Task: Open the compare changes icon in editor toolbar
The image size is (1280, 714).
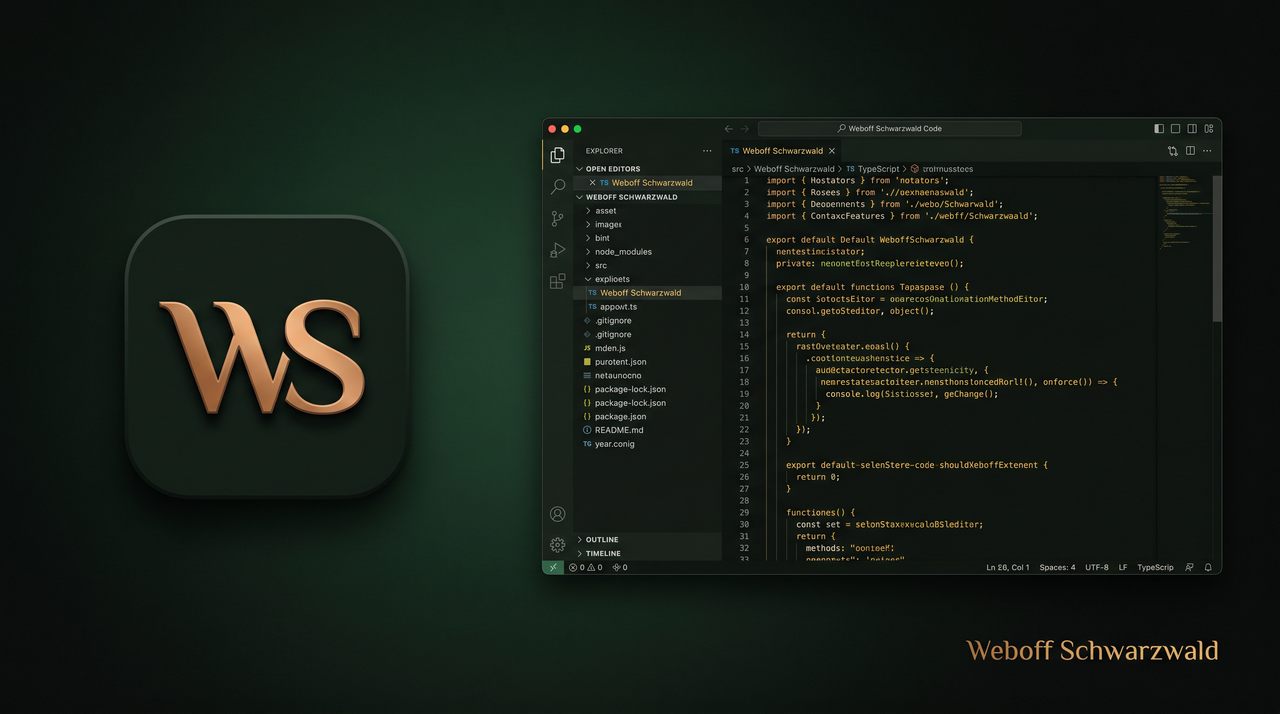Action: pos(1173,151)
